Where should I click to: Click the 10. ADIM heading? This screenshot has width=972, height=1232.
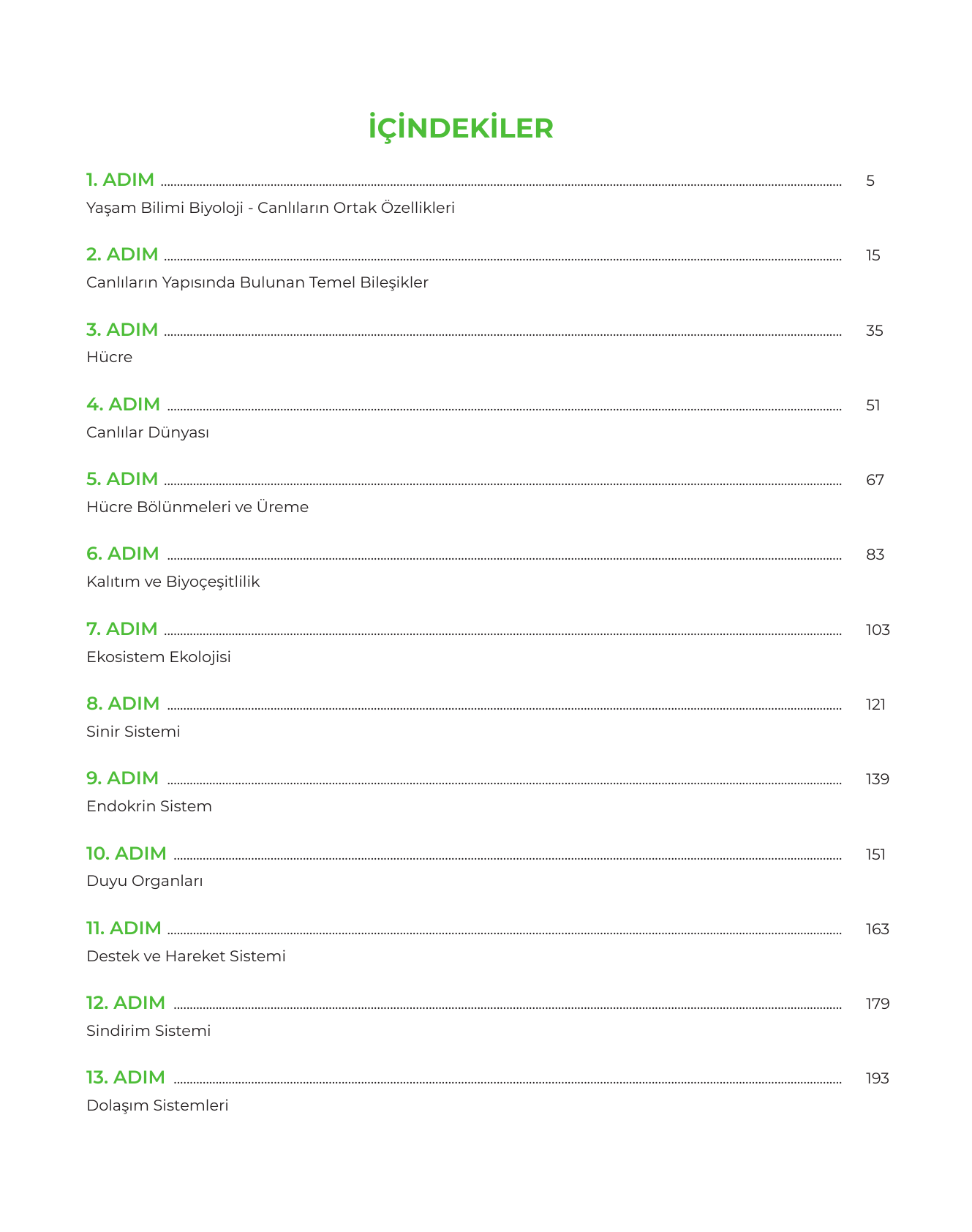[126, 854]
